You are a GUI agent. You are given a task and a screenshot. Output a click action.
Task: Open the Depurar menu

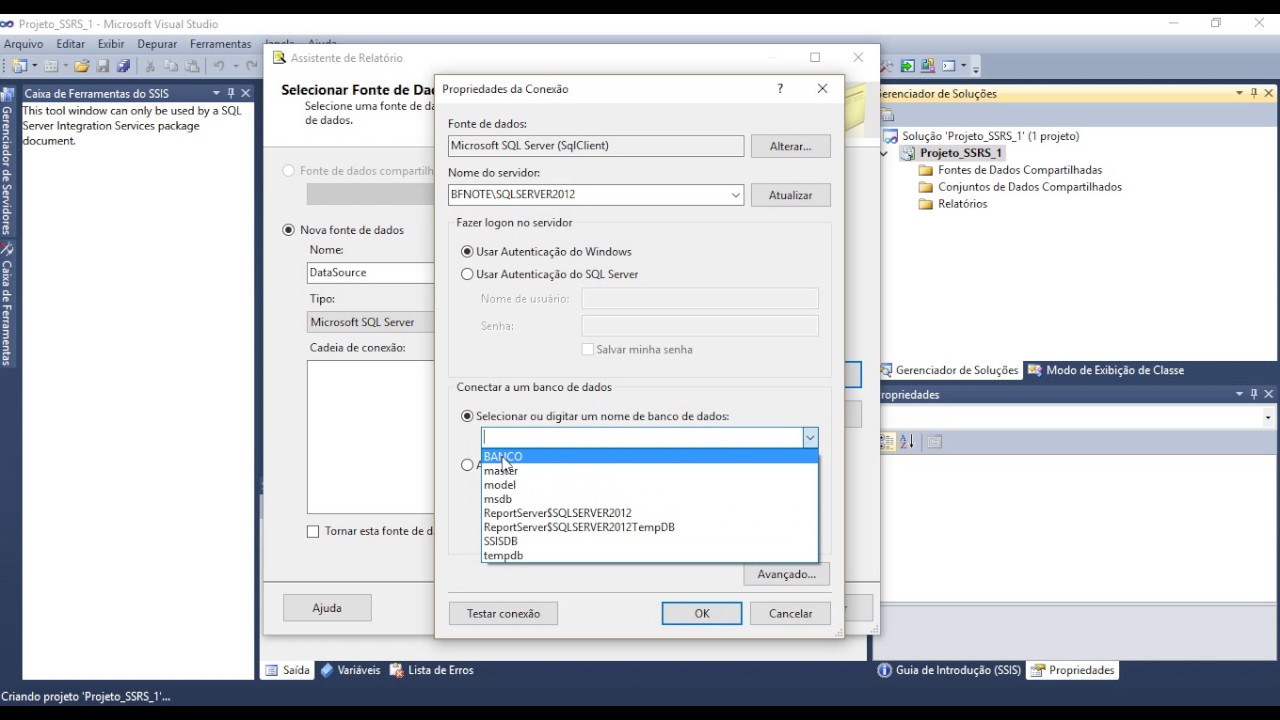point(157,44)
